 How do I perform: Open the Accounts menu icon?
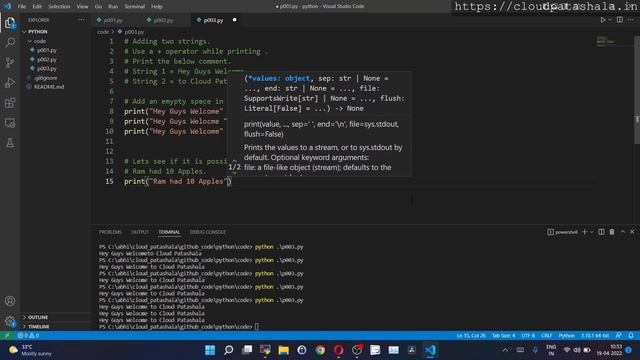[10, 301]
